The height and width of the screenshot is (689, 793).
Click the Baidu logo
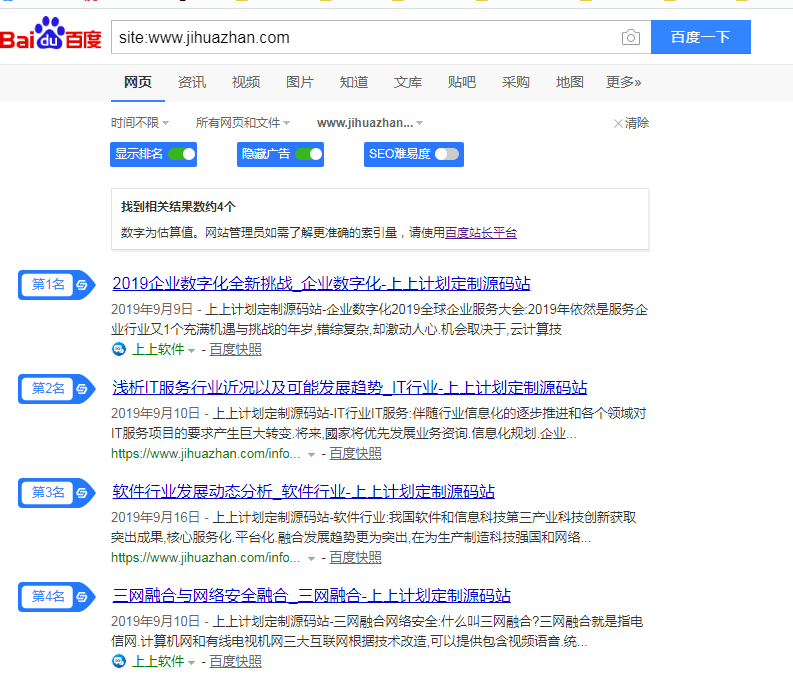[x=51, y=34]
